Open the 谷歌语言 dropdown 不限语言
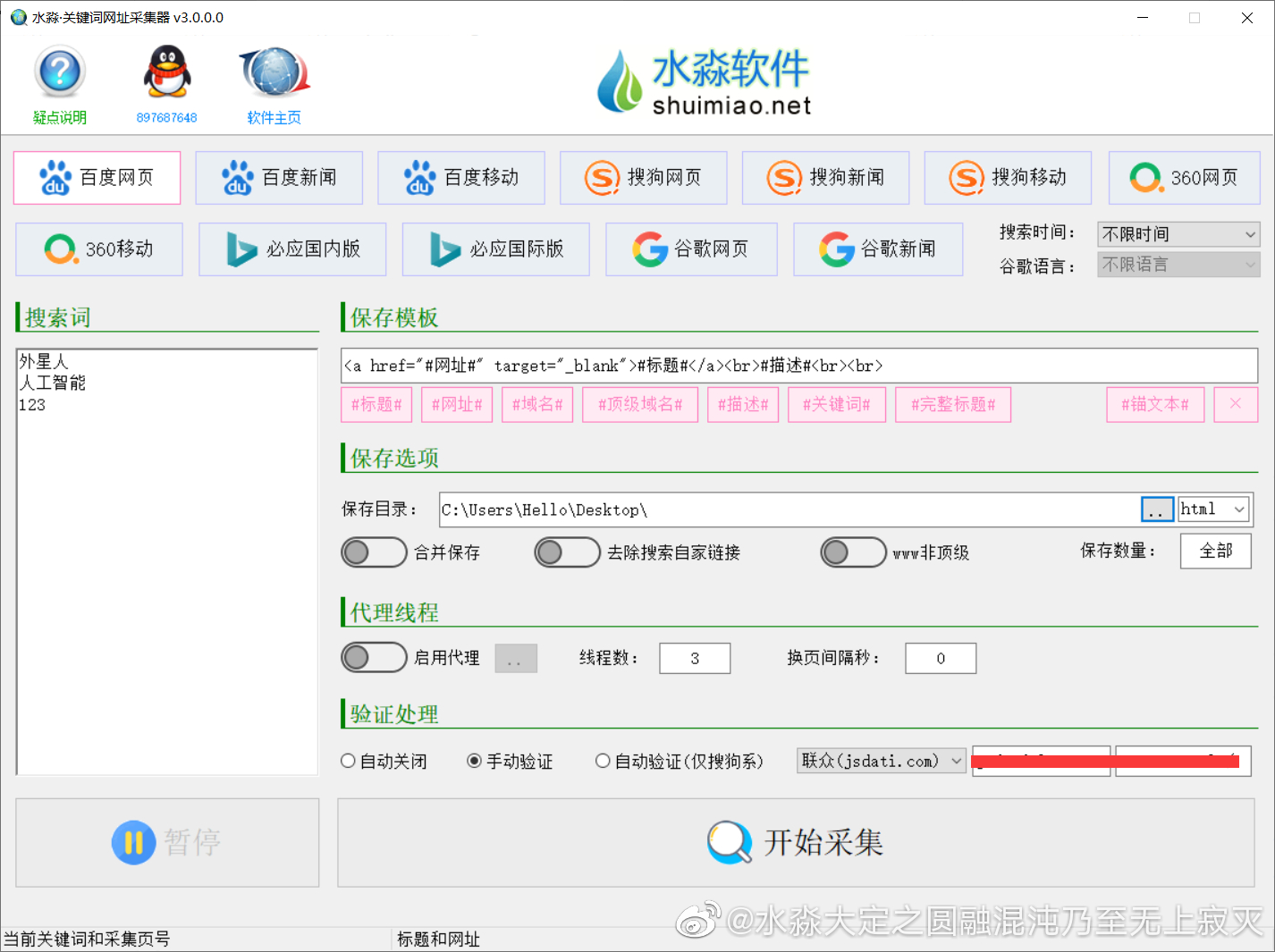This screenshot has height=952, width=1275. click(1178, 265)
